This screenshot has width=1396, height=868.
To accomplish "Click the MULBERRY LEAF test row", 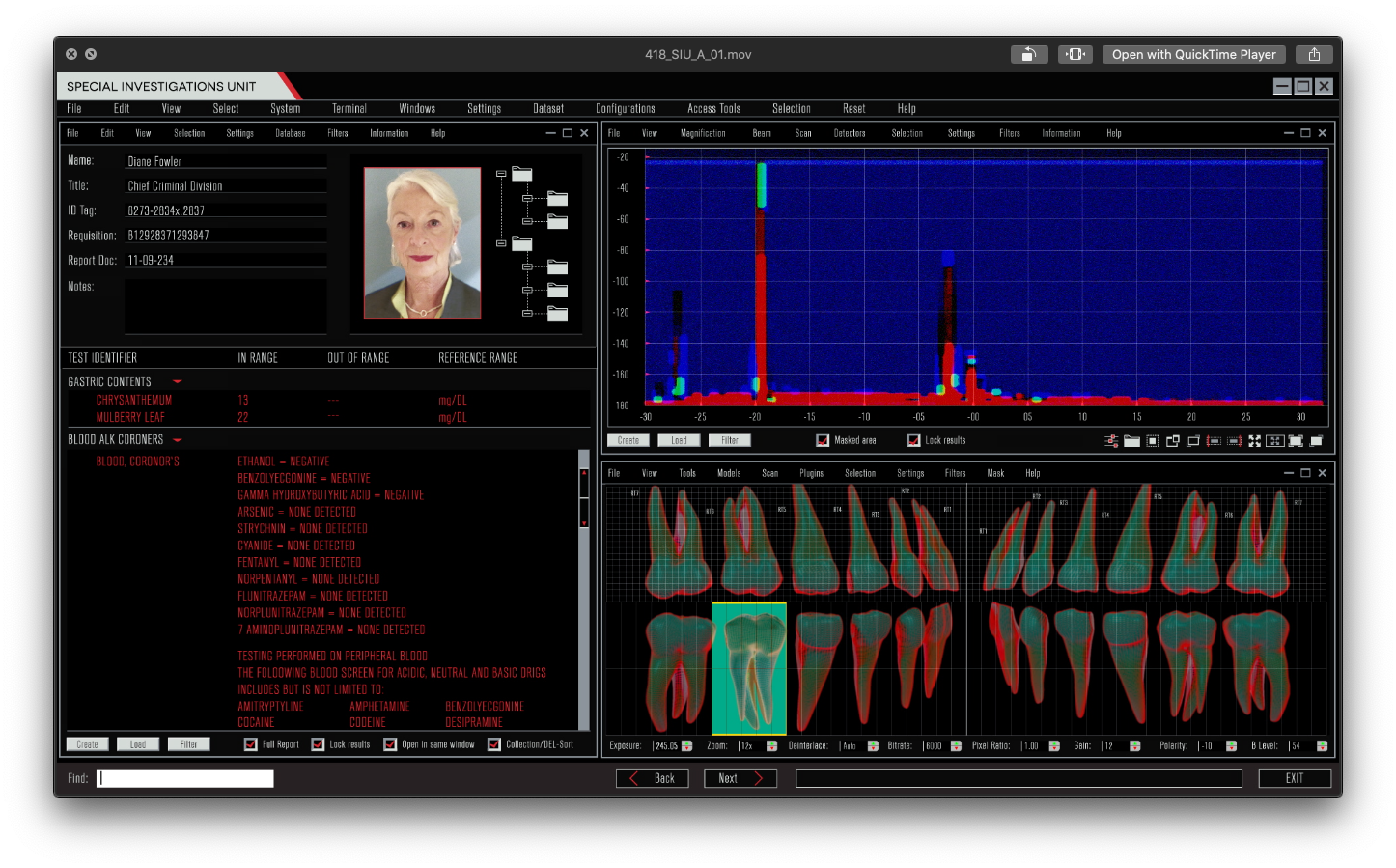I will [328, 418].
